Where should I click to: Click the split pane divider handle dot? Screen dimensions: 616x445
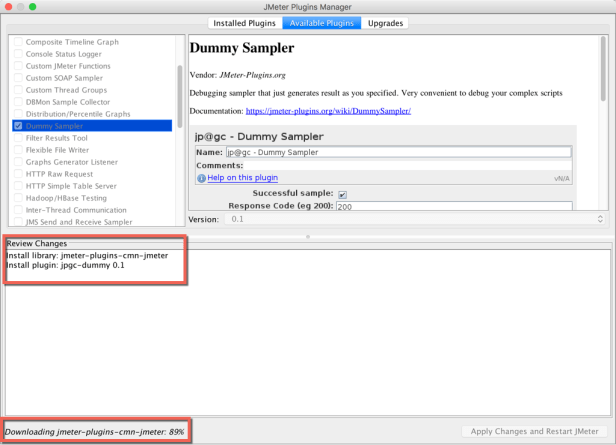(308, 237)
